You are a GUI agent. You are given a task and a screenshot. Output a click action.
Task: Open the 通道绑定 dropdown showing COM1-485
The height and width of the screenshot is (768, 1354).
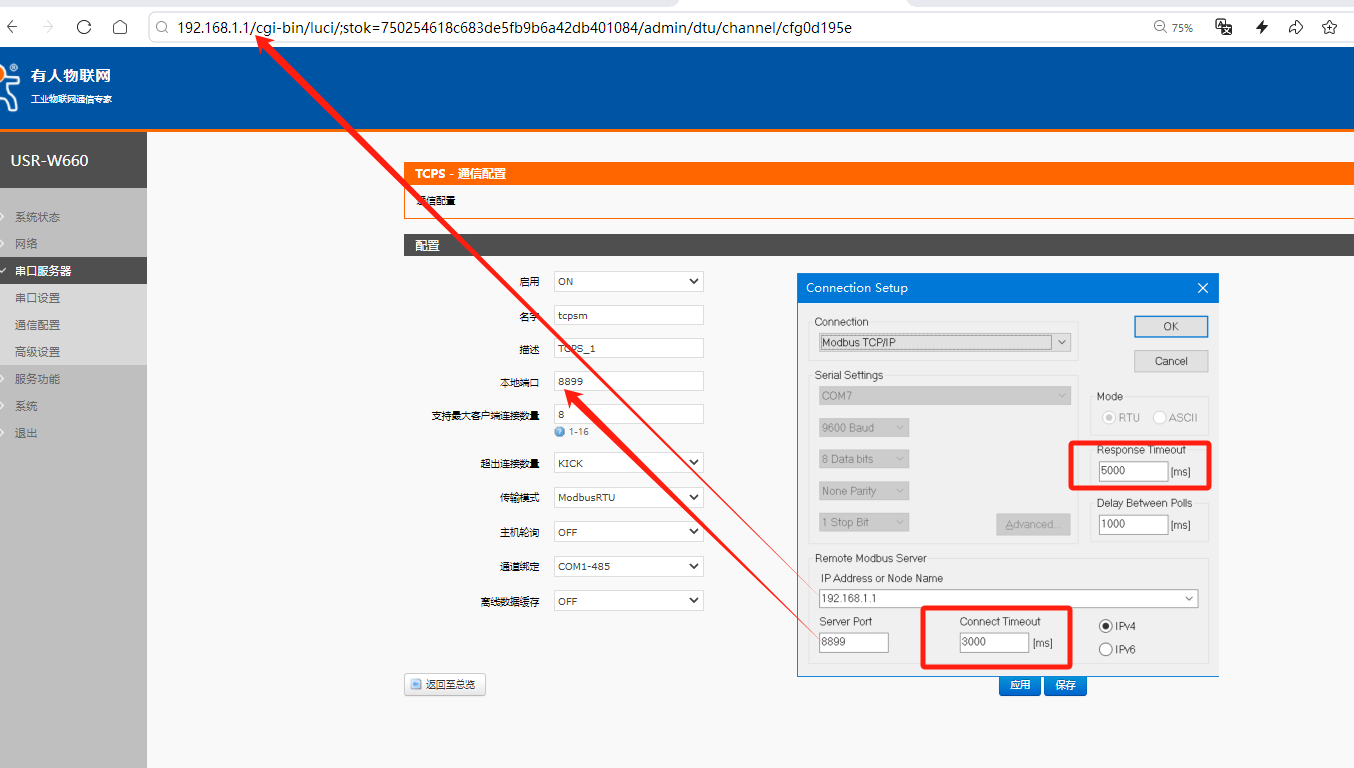tap(629, 566)
